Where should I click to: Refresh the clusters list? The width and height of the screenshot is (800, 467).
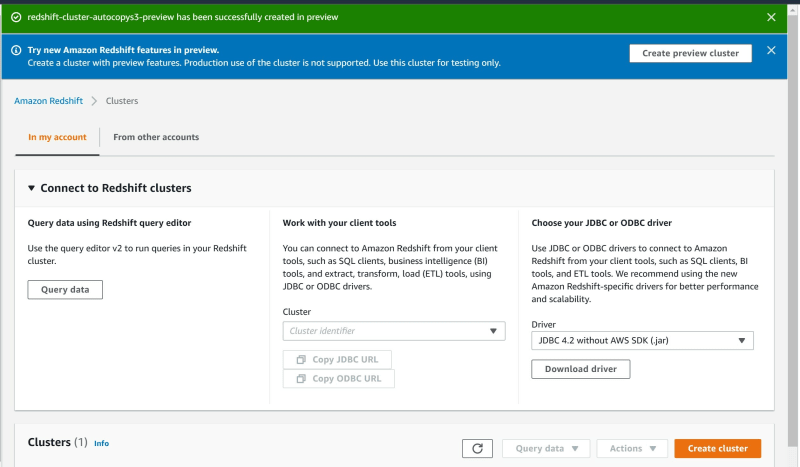coord(477,448)
